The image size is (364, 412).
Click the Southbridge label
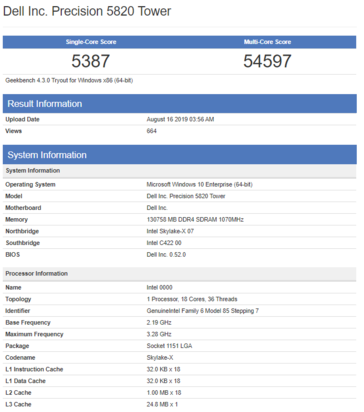pyautogui.click(x=23, y=243)
